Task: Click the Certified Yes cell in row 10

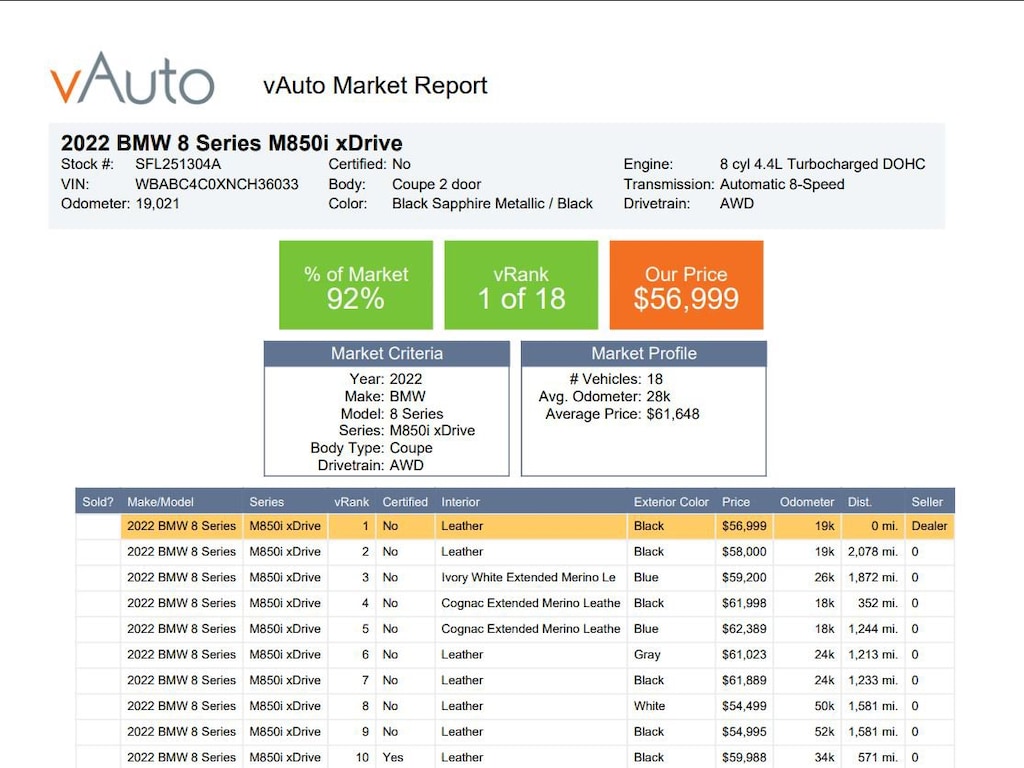Action: click(x=393, y=757)
